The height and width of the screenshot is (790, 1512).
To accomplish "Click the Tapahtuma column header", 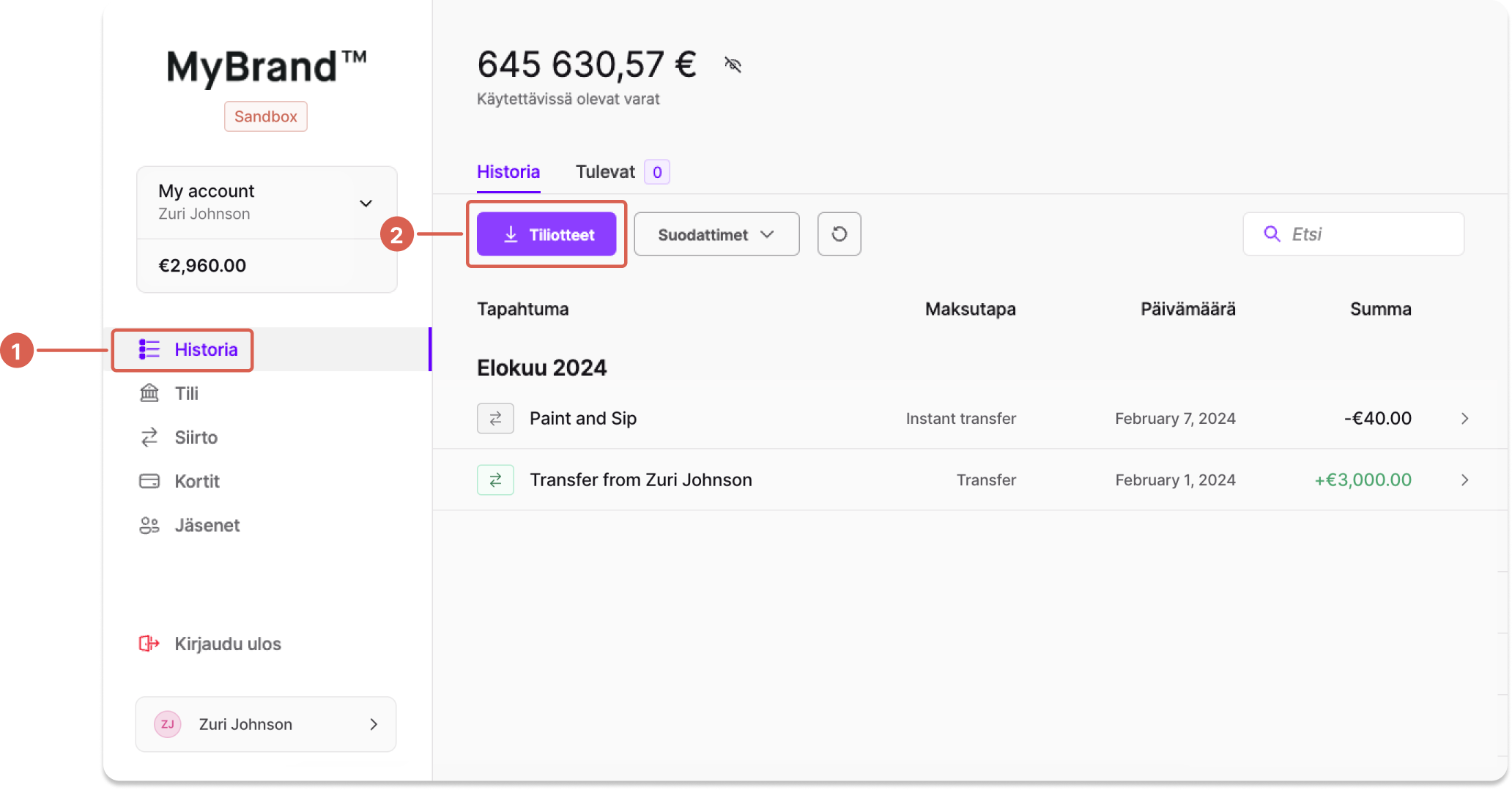I will pos(523,309).
